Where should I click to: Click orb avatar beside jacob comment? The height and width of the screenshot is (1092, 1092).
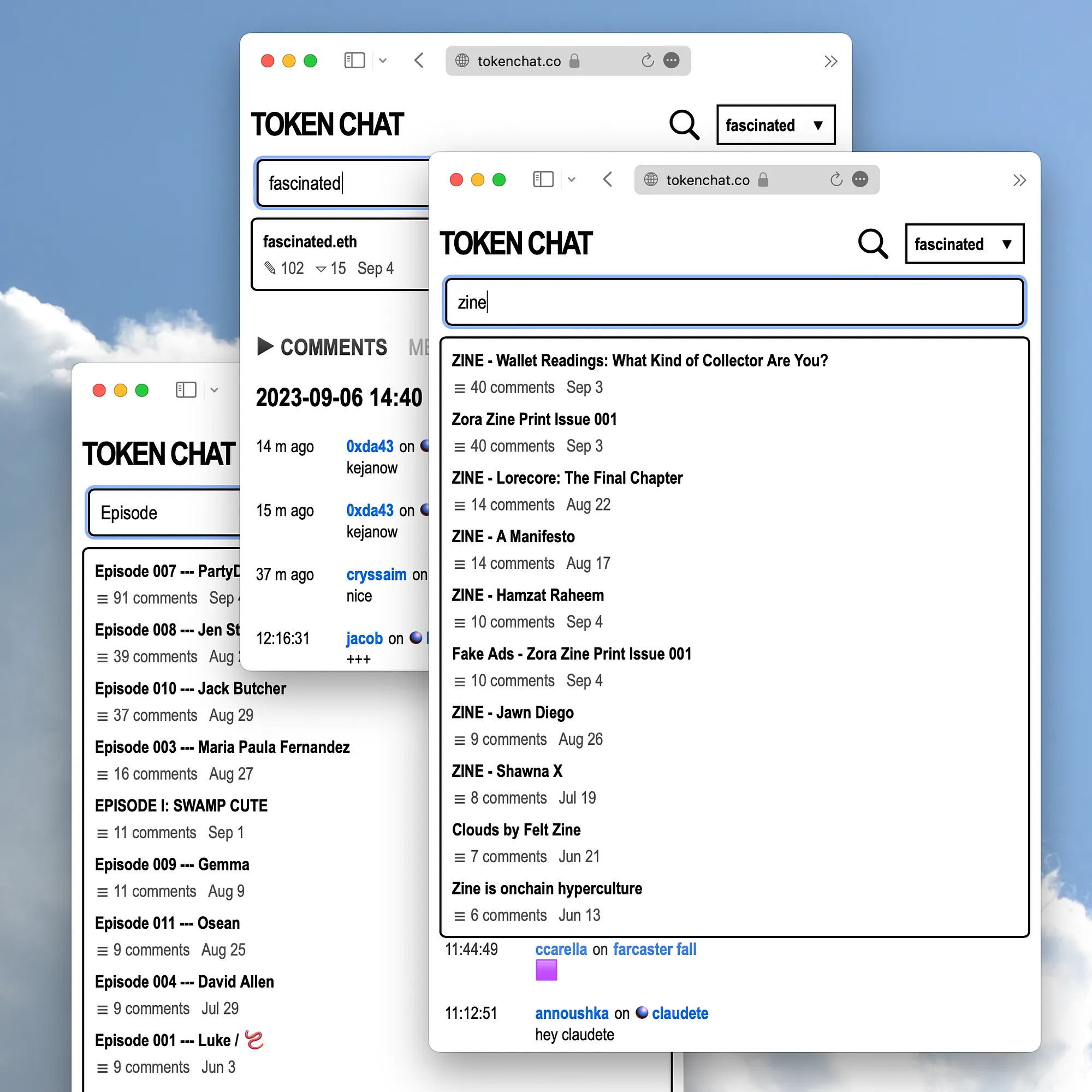coord(416,638)
